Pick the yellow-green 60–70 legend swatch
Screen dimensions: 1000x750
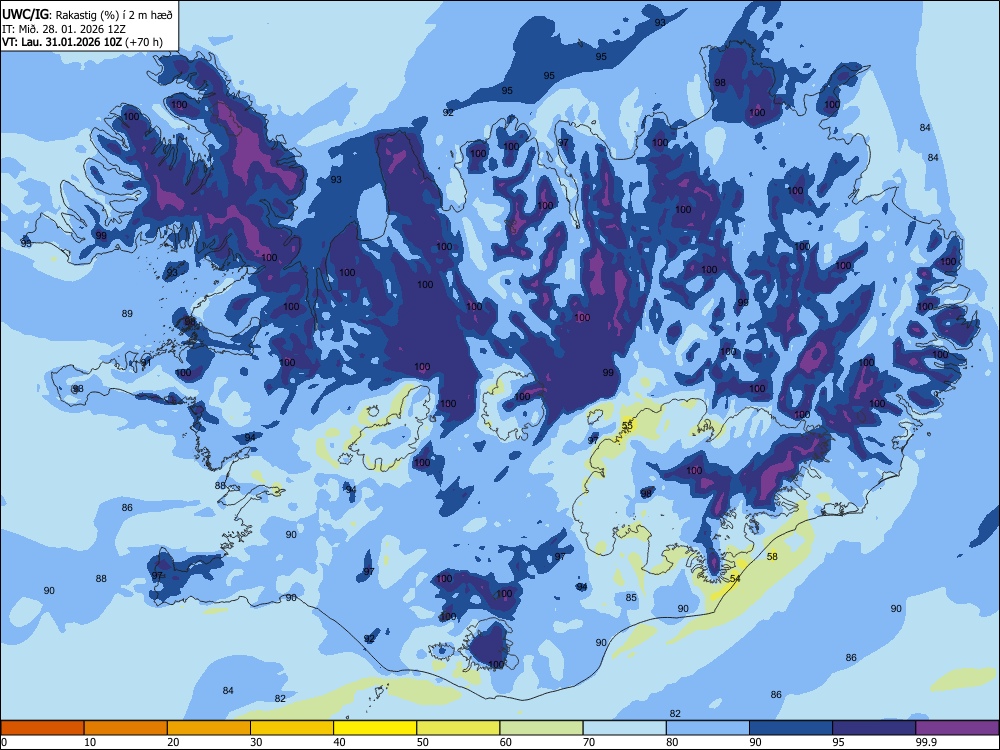click(x=541, y=728)
